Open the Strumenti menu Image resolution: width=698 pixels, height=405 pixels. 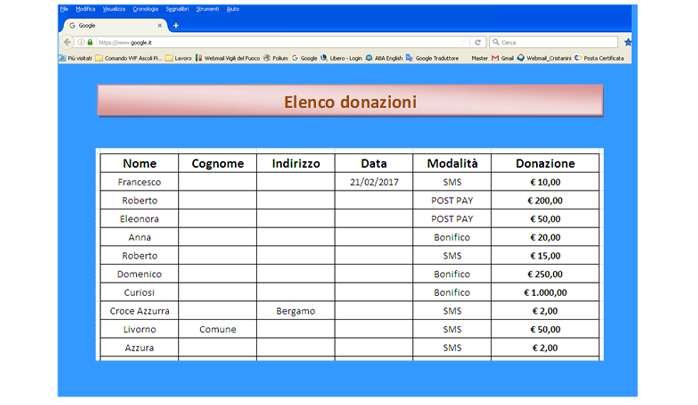(208, 8)
